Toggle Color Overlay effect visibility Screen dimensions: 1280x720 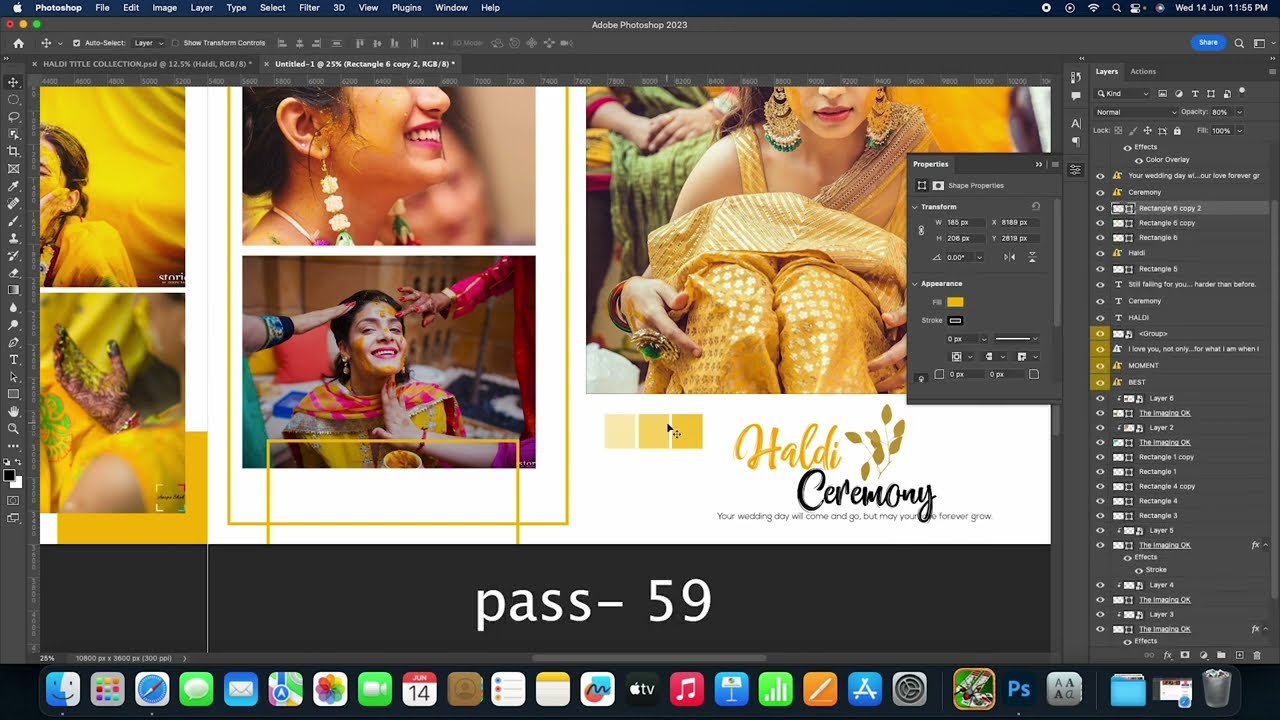(1138, 160)
